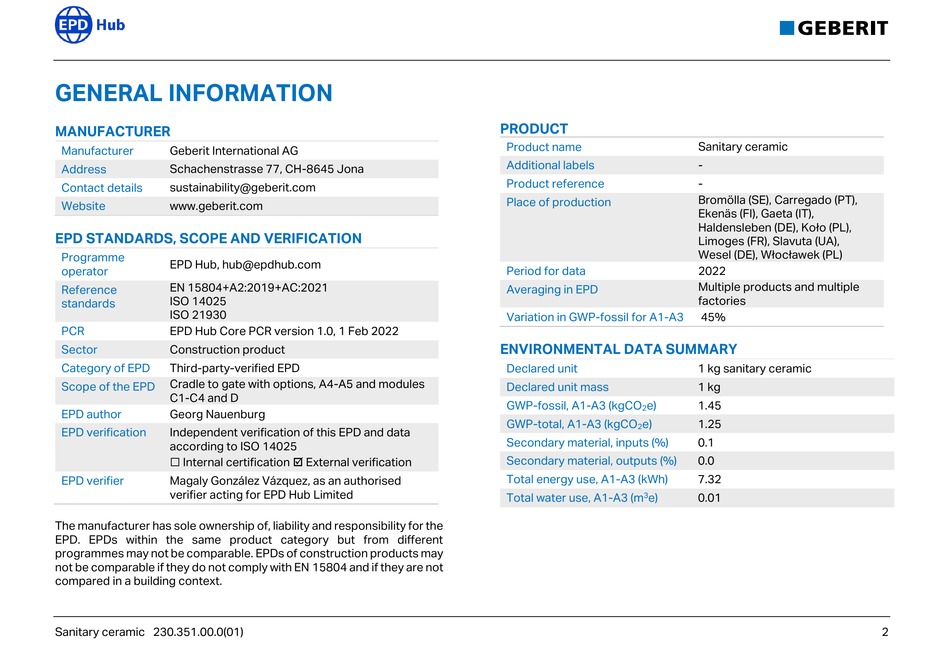Select the MANUFACTURER section heading

(113, 132)
